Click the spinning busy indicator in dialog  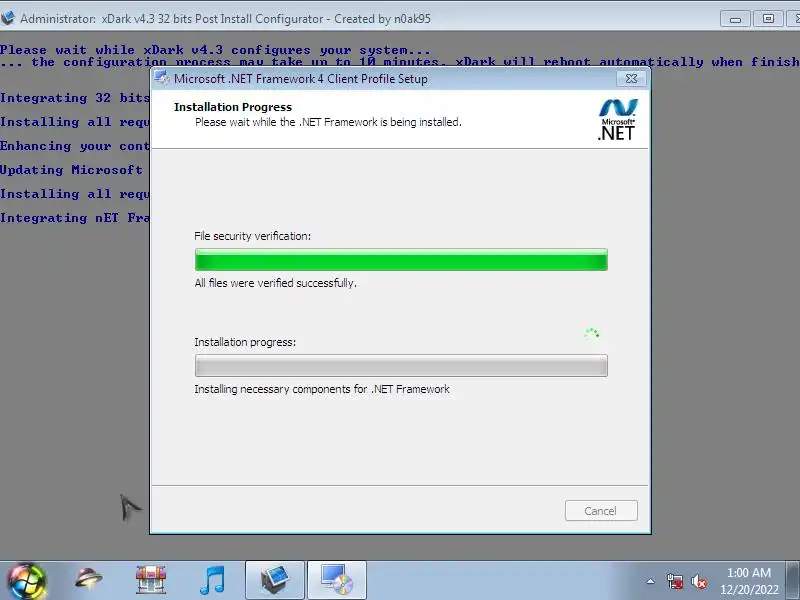tap(591, 334)
